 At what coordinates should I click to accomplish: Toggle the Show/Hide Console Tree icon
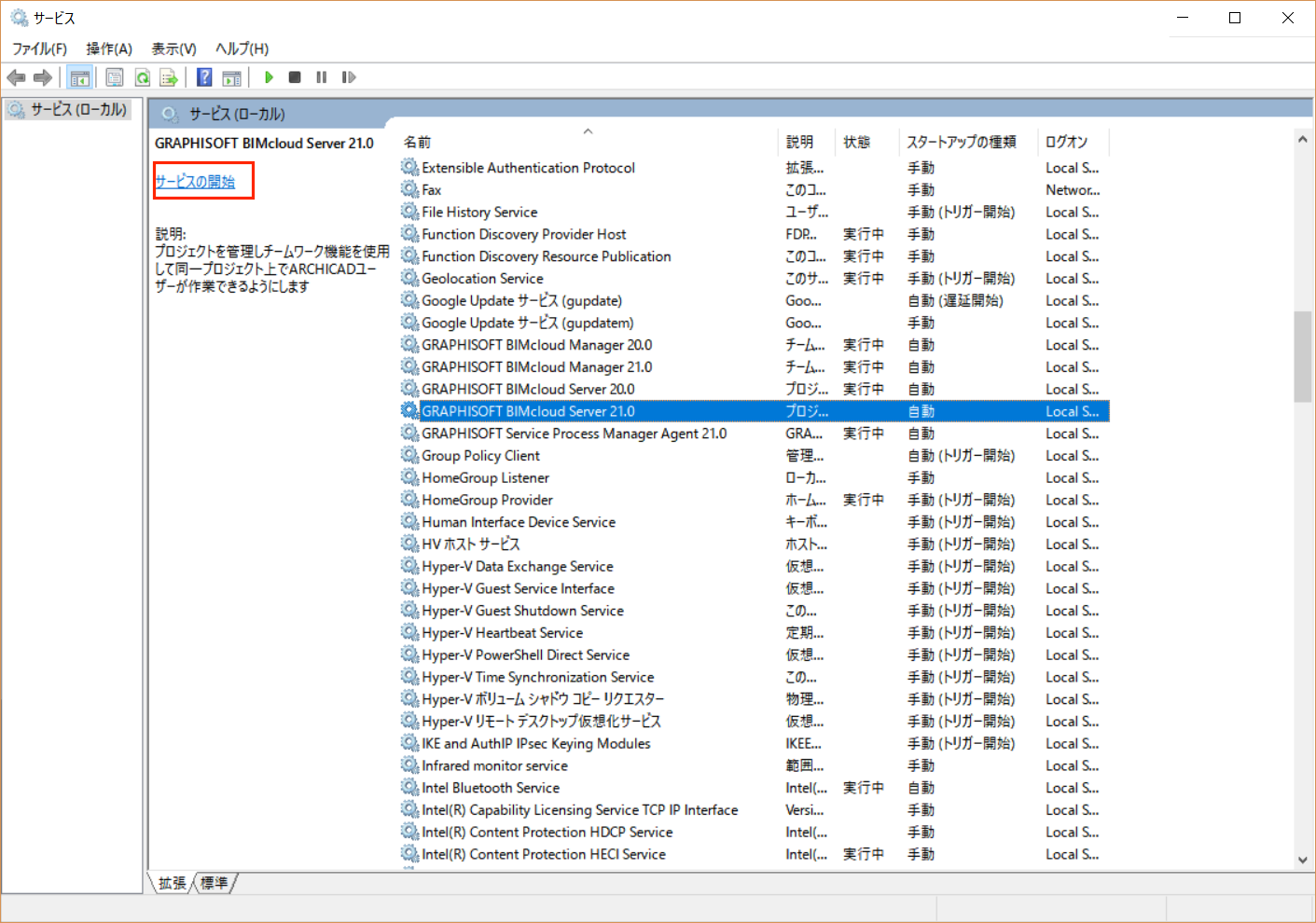tap(80, 77)
